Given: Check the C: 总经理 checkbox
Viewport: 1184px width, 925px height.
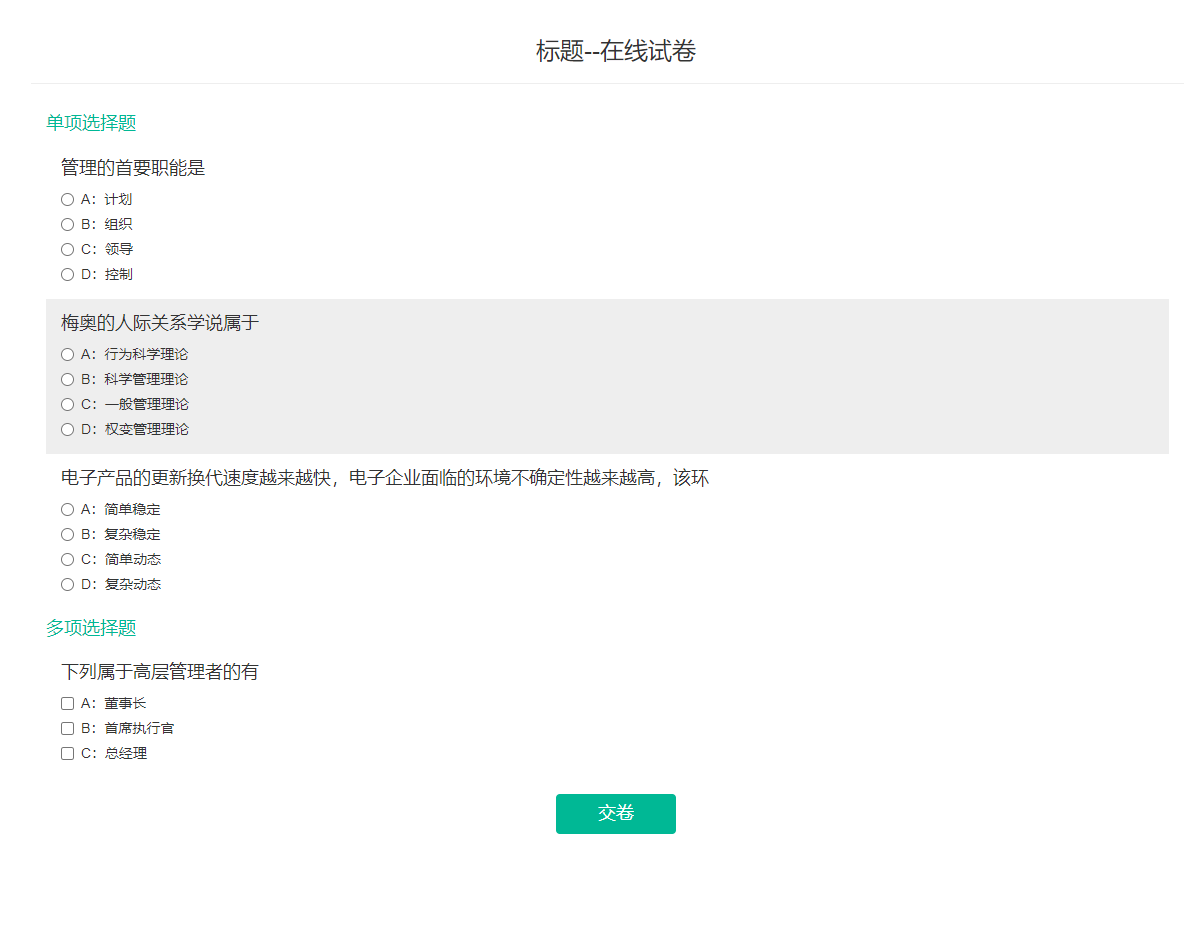Looking at the screenshot, I should coord(67,753).
